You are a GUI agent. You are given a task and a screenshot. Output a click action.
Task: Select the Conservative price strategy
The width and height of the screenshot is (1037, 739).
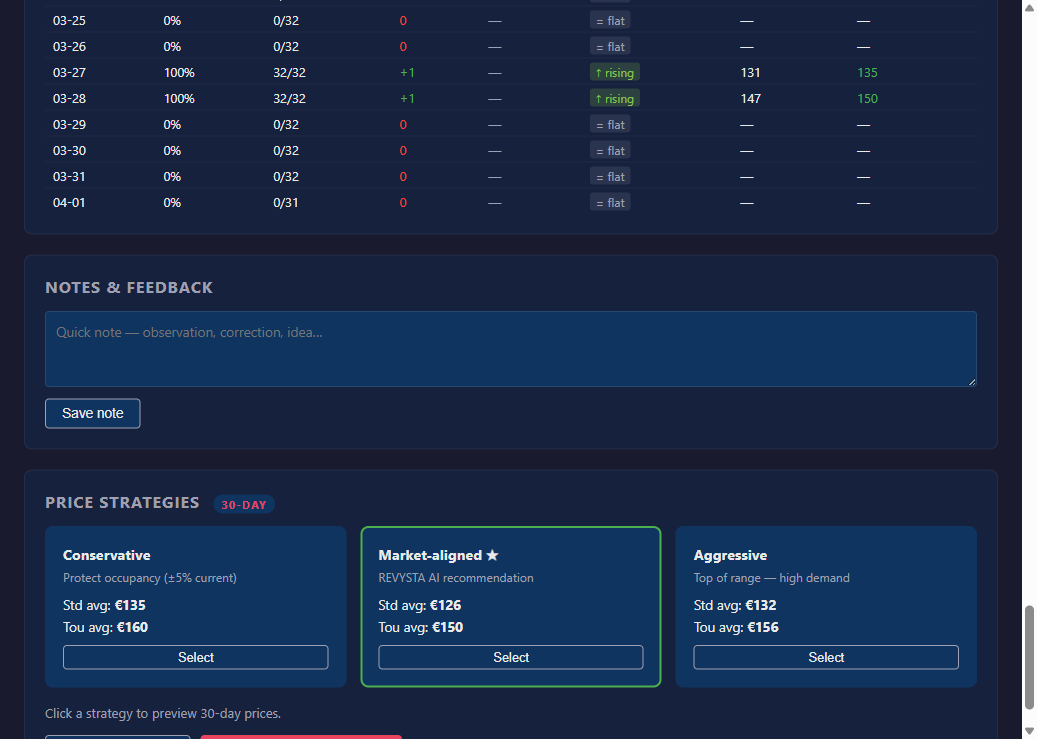pyautogui.click(x=196, y=657)
